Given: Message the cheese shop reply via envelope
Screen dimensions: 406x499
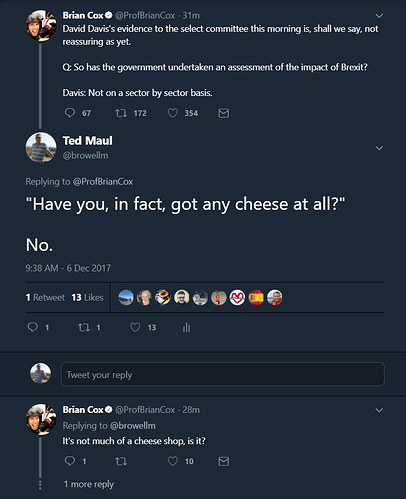Looking at the screenshot, I should pos(224,461).
